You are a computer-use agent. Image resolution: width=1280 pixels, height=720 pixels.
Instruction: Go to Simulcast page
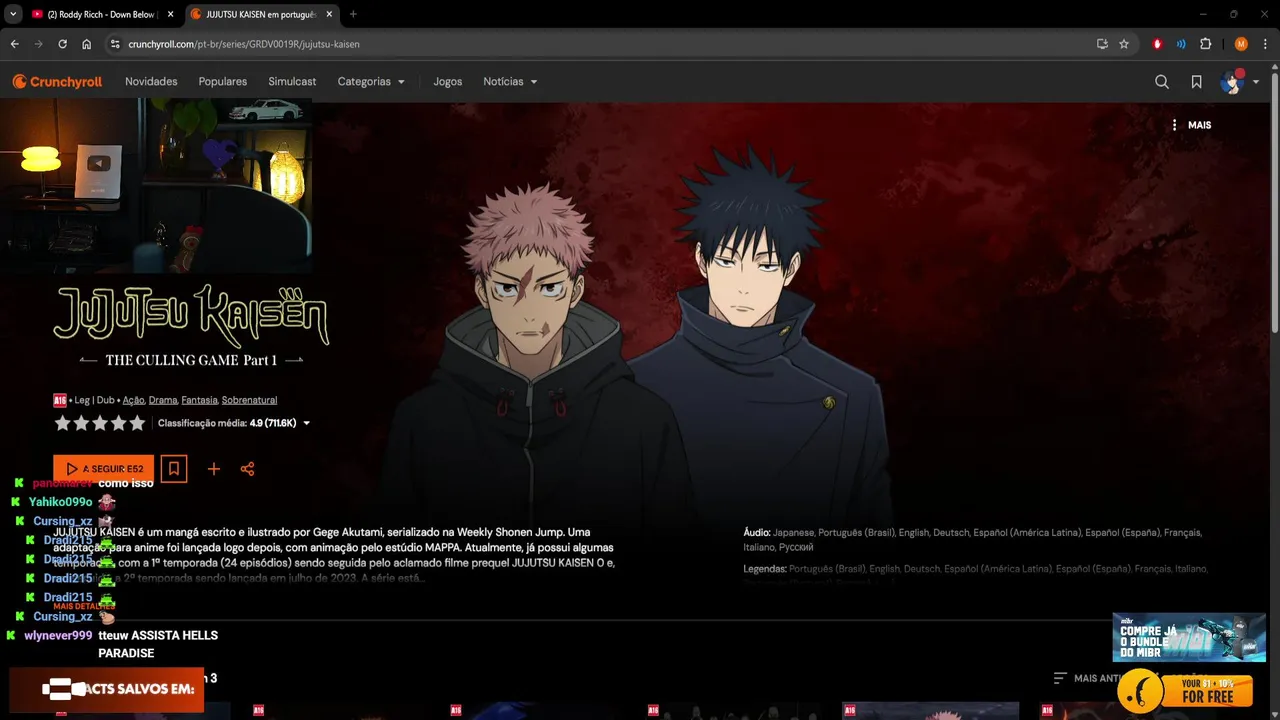(292, 82)
